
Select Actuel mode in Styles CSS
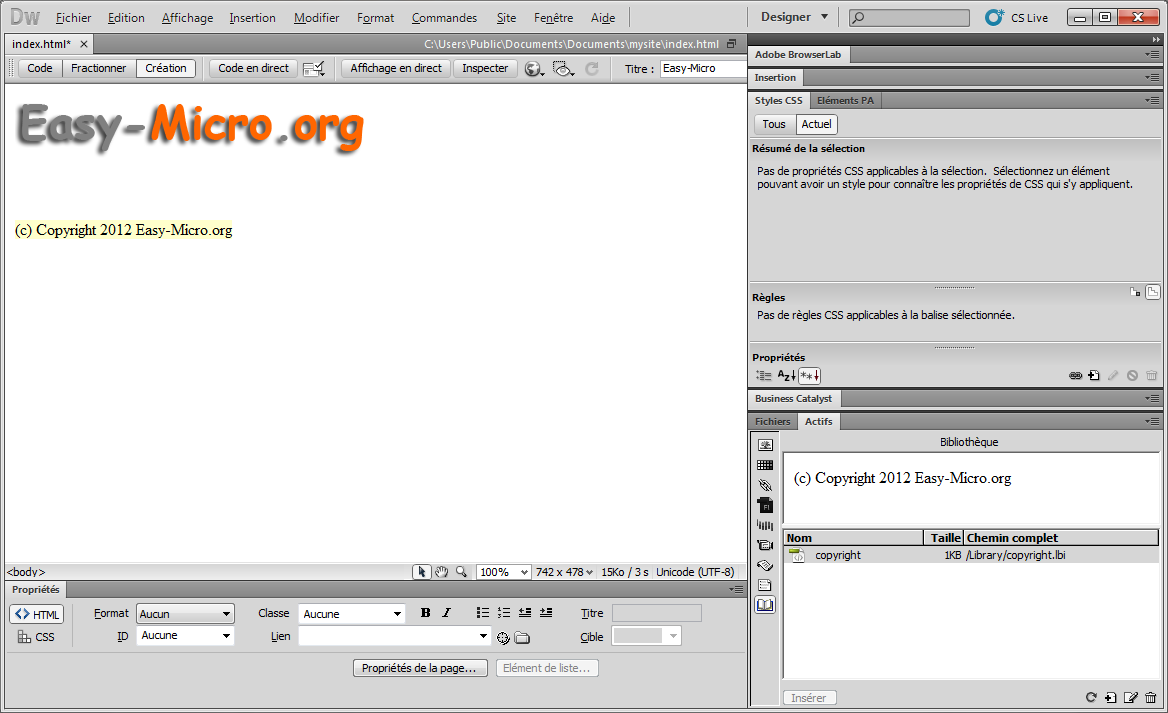point(816,124)
